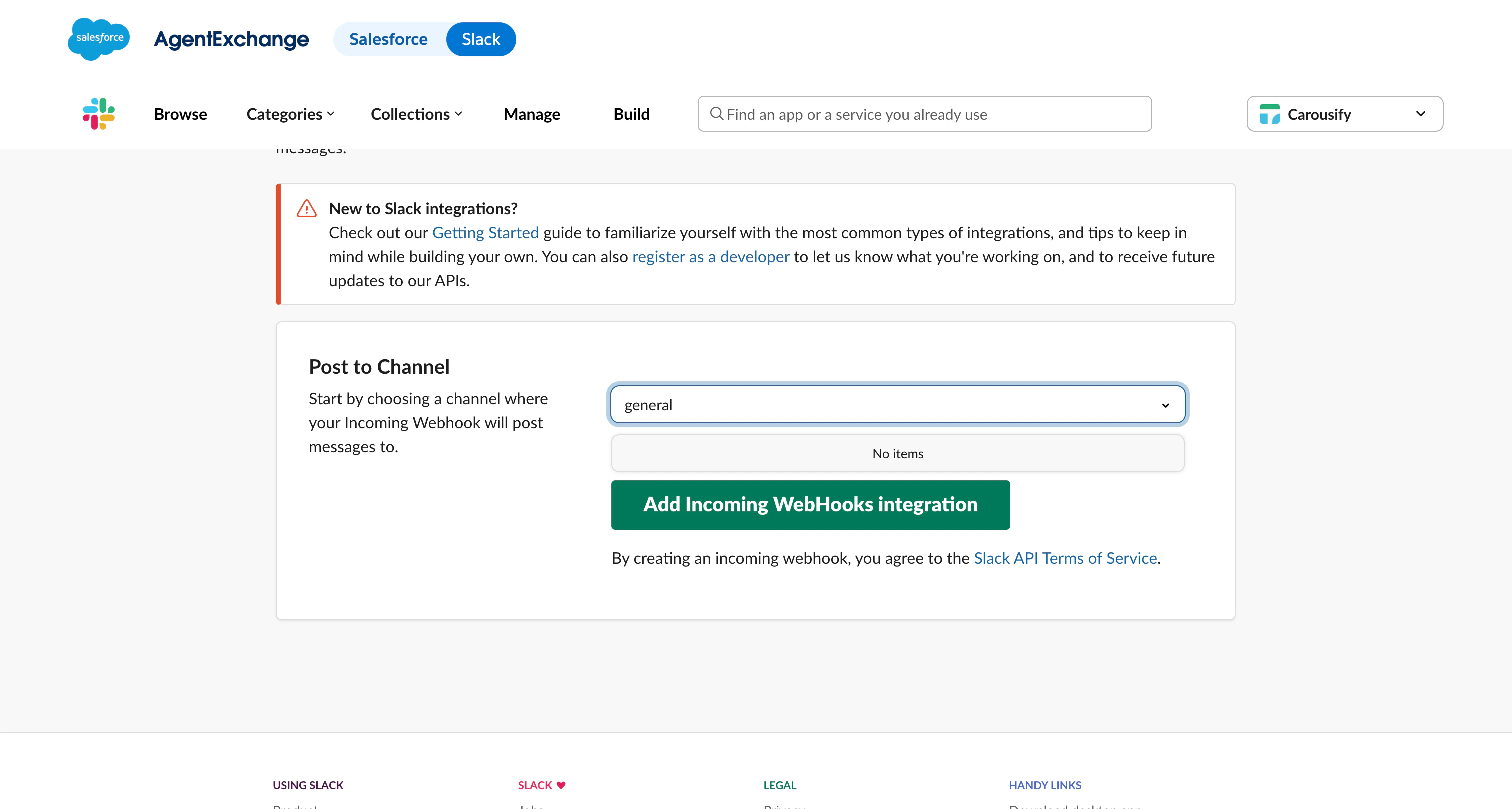Open the Getting Started guide link
Image resolution: width=1512 pixels, height=809 pixels.
point(485,233)
